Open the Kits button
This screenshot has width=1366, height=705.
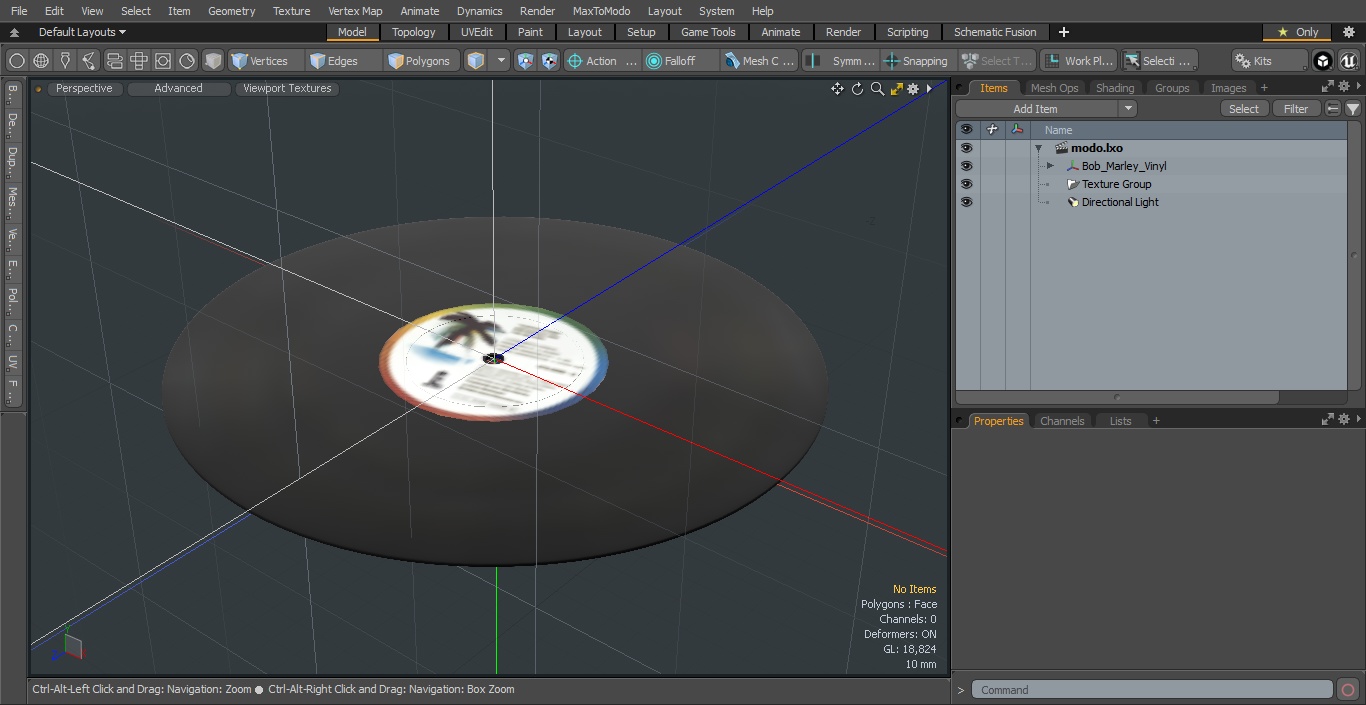coord(1269,61)
